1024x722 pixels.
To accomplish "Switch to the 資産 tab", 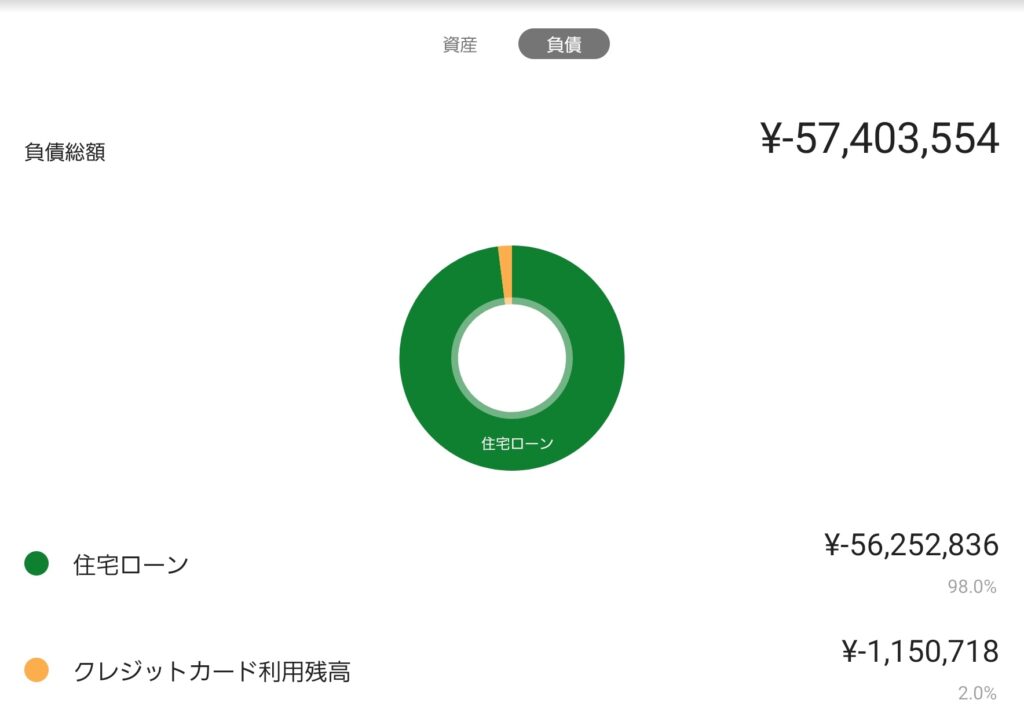I will pyautogui.click(x=460, y=45).
